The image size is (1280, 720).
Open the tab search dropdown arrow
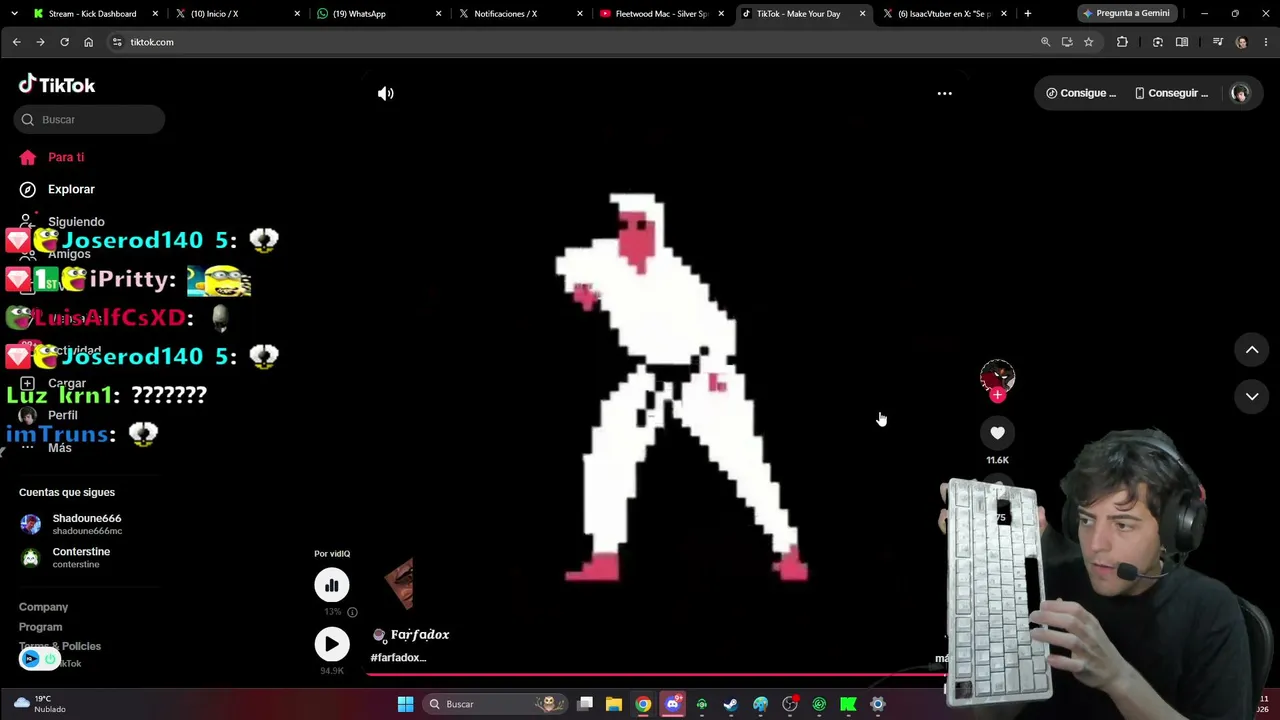click(14, 14)
